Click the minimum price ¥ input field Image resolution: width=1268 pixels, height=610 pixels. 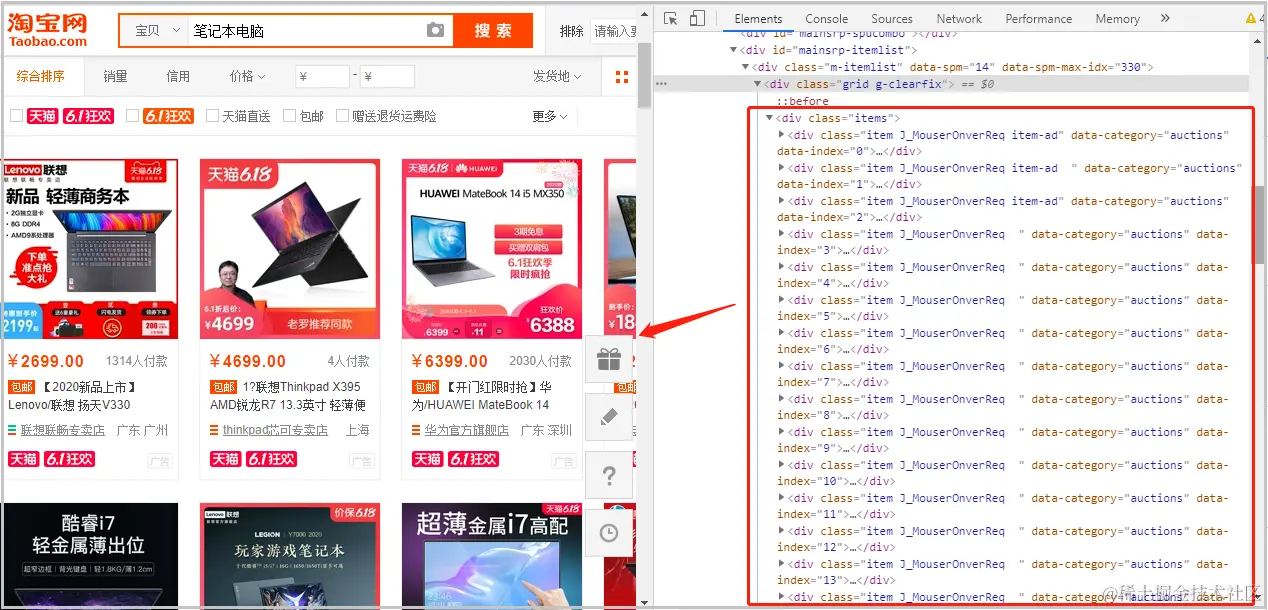pos(322,75)
